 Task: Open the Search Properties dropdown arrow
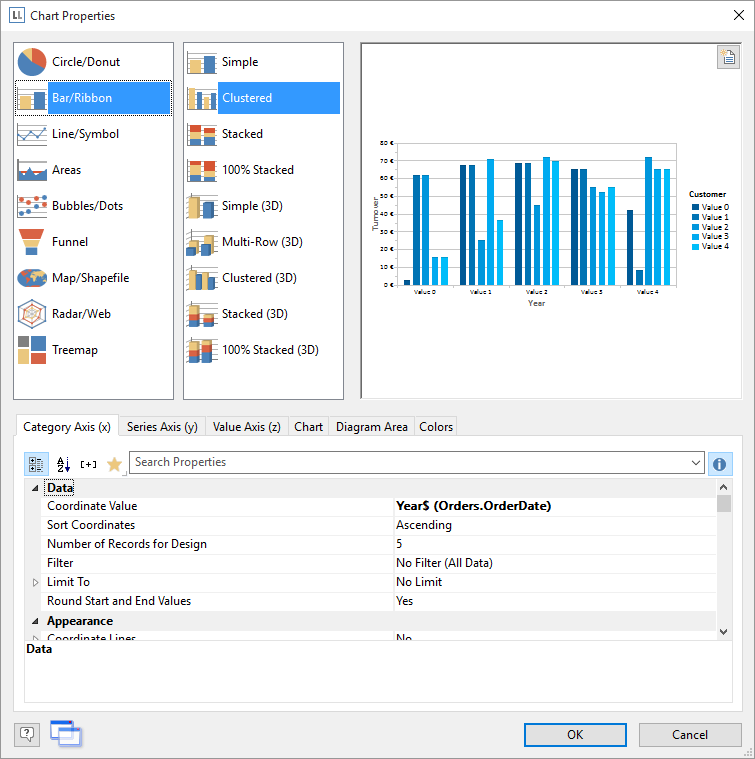pos(696,463)
